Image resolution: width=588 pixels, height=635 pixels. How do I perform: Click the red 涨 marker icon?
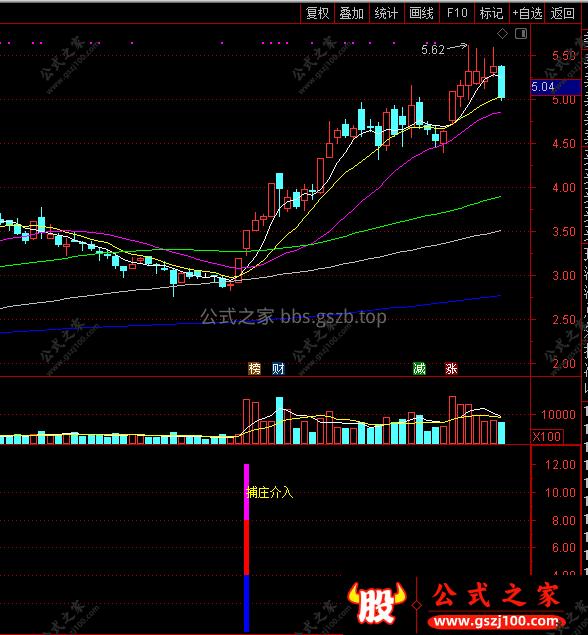tap(451, 369)
